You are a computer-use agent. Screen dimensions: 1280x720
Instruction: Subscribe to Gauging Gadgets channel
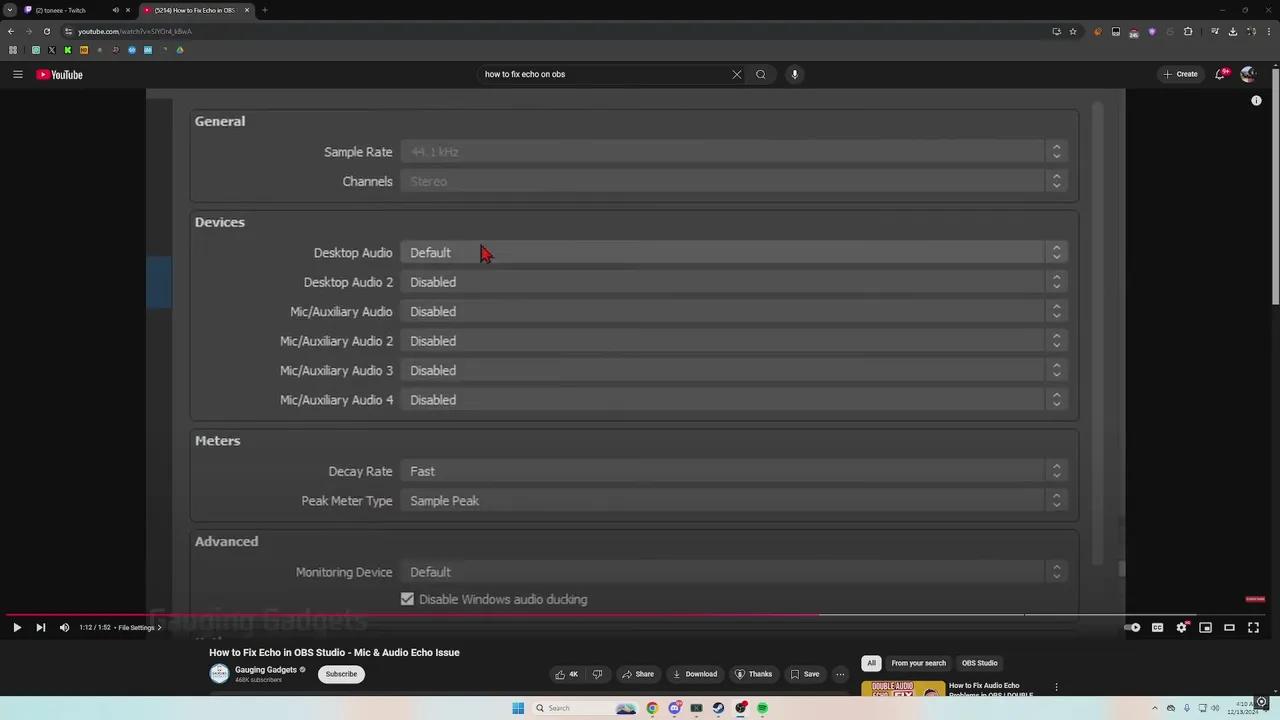point(341,674)
